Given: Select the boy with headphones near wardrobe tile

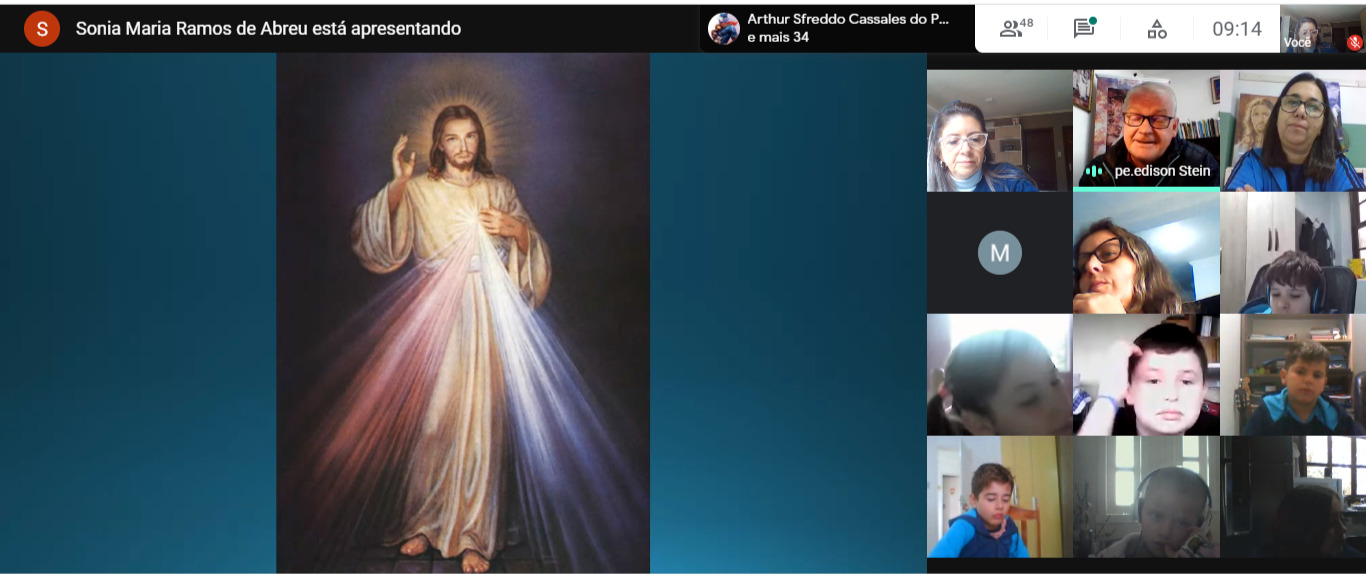Looking at the screenshot, I should (x=1293, y=252).
